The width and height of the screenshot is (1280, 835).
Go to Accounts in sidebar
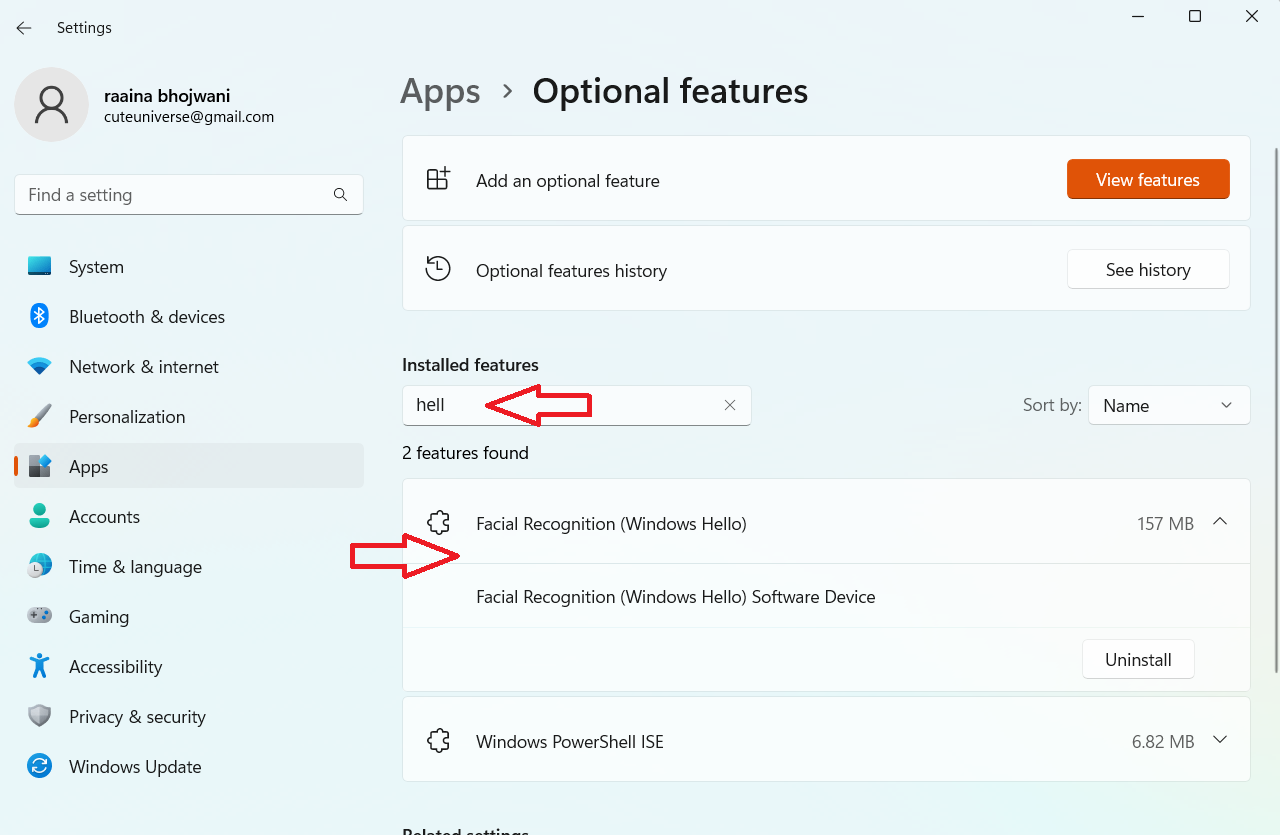(104, 517)
